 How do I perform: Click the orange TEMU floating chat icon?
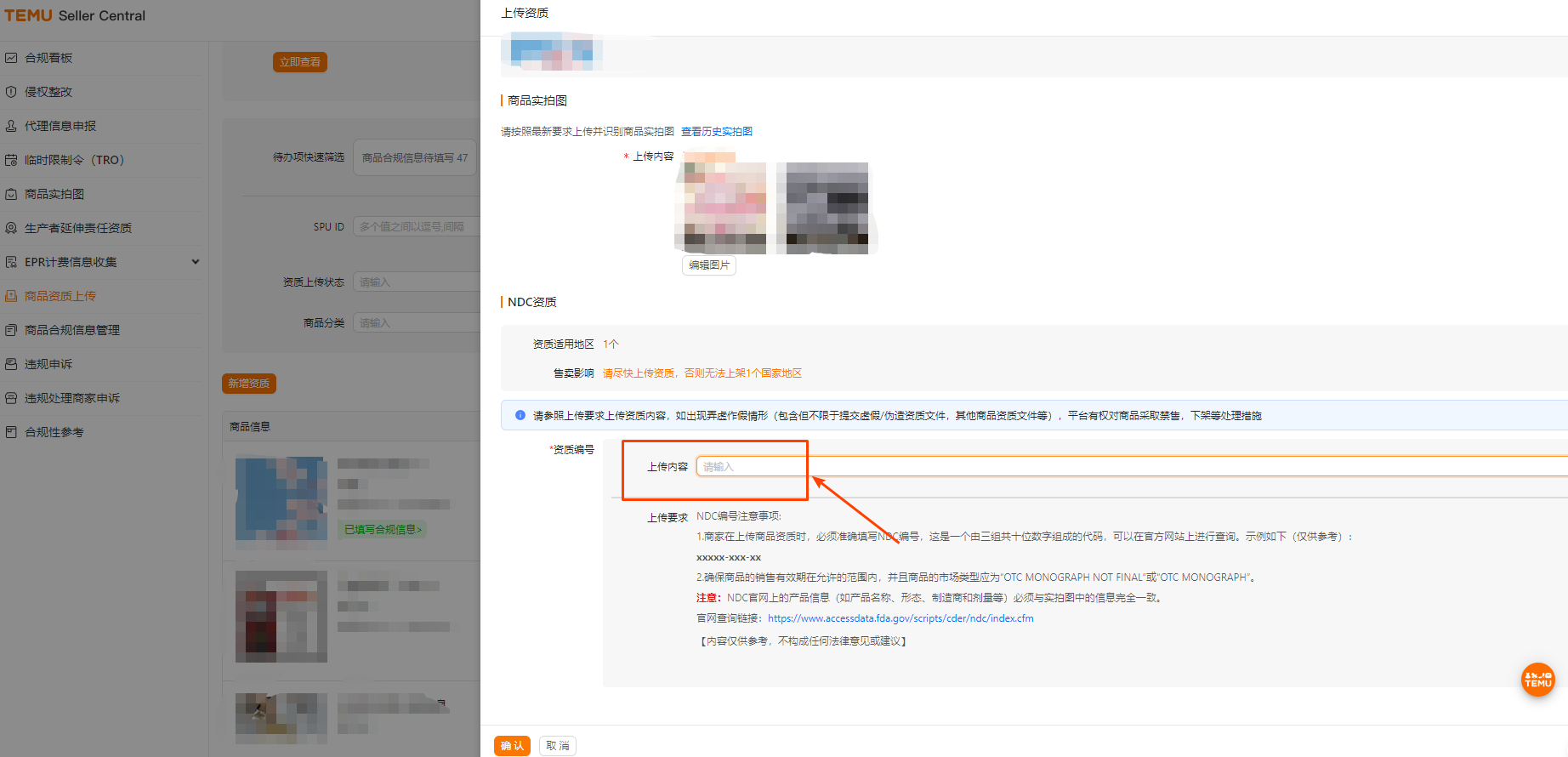point(1537,680)
